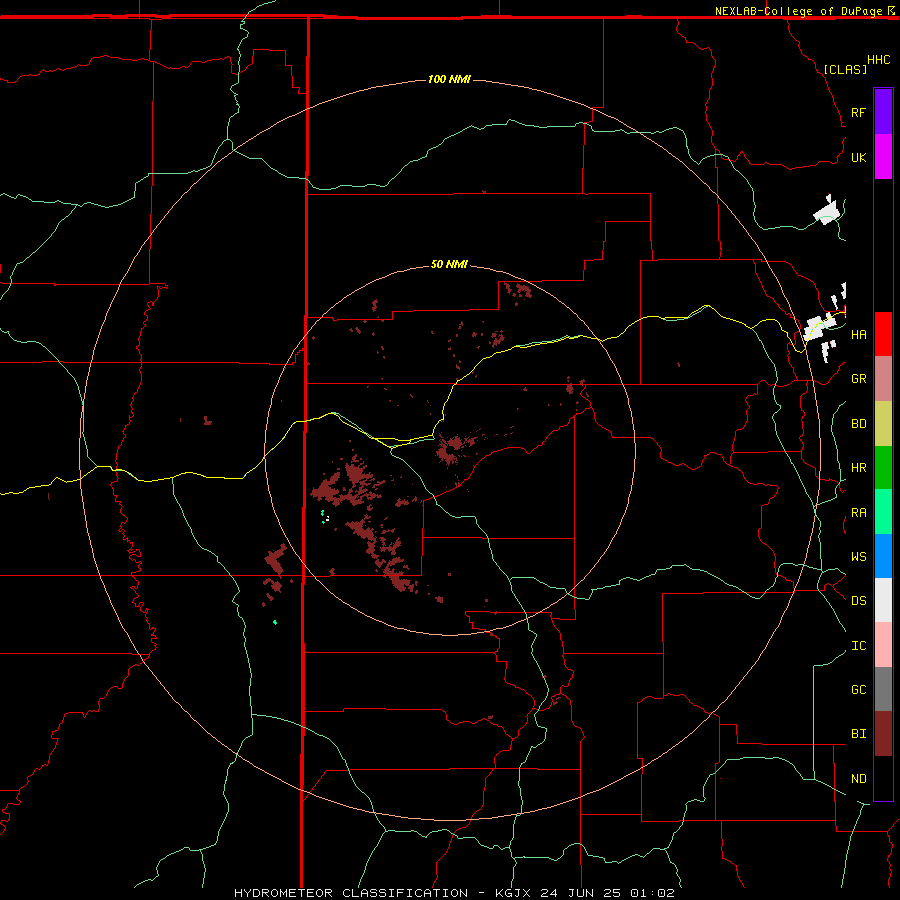Click the HR legend label text
This screenshot has height=900, width=900.
point(858,468)
